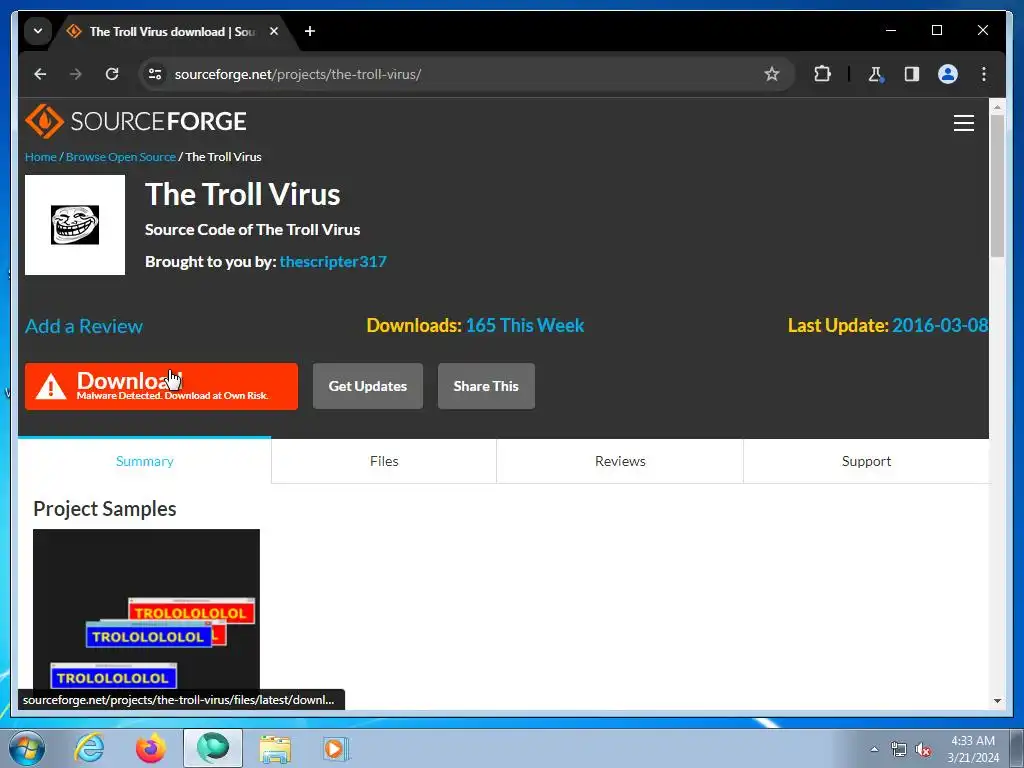Open the Home breadcrumb link
The width and height of the screenshot is (1024, 768).
[x=40, y=157]
